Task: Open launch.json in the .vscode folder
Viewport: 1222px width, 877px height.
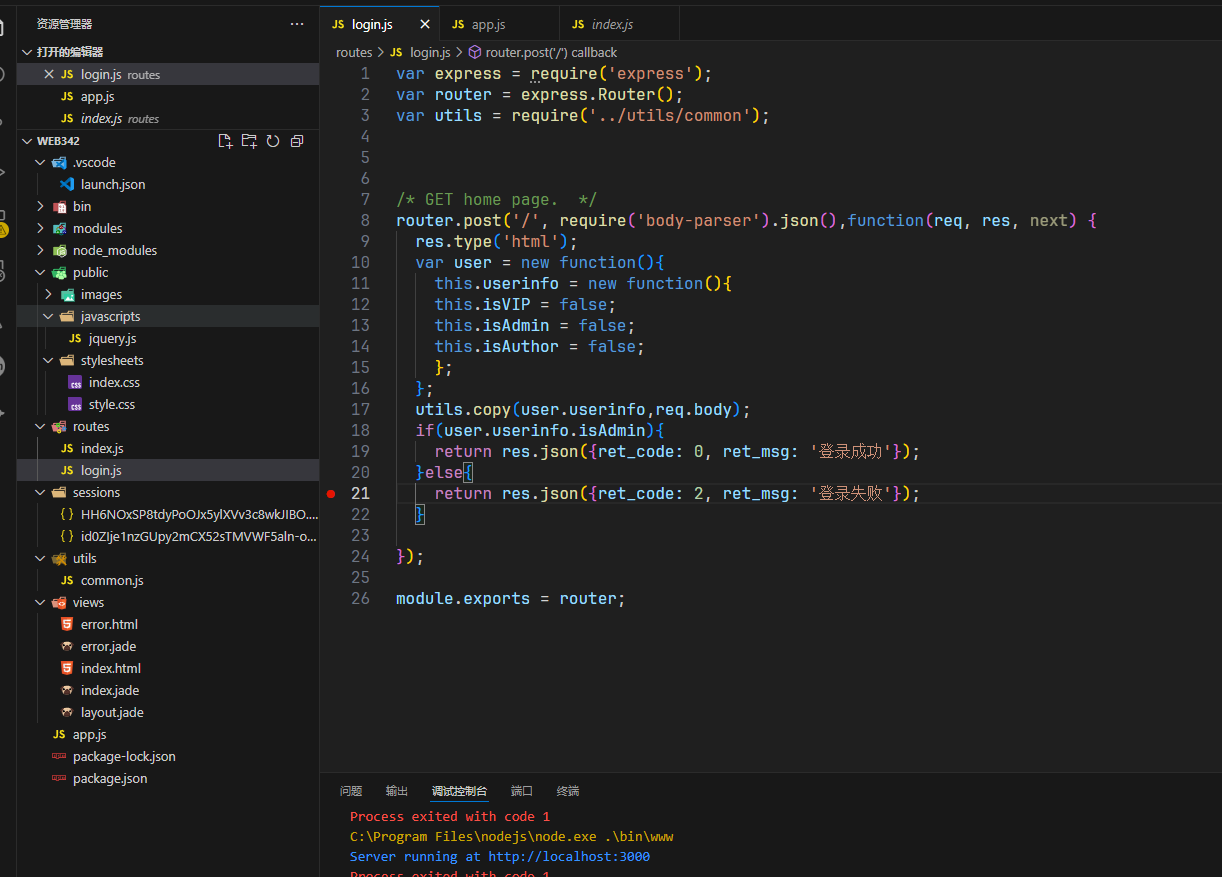Action: [112, 185]
